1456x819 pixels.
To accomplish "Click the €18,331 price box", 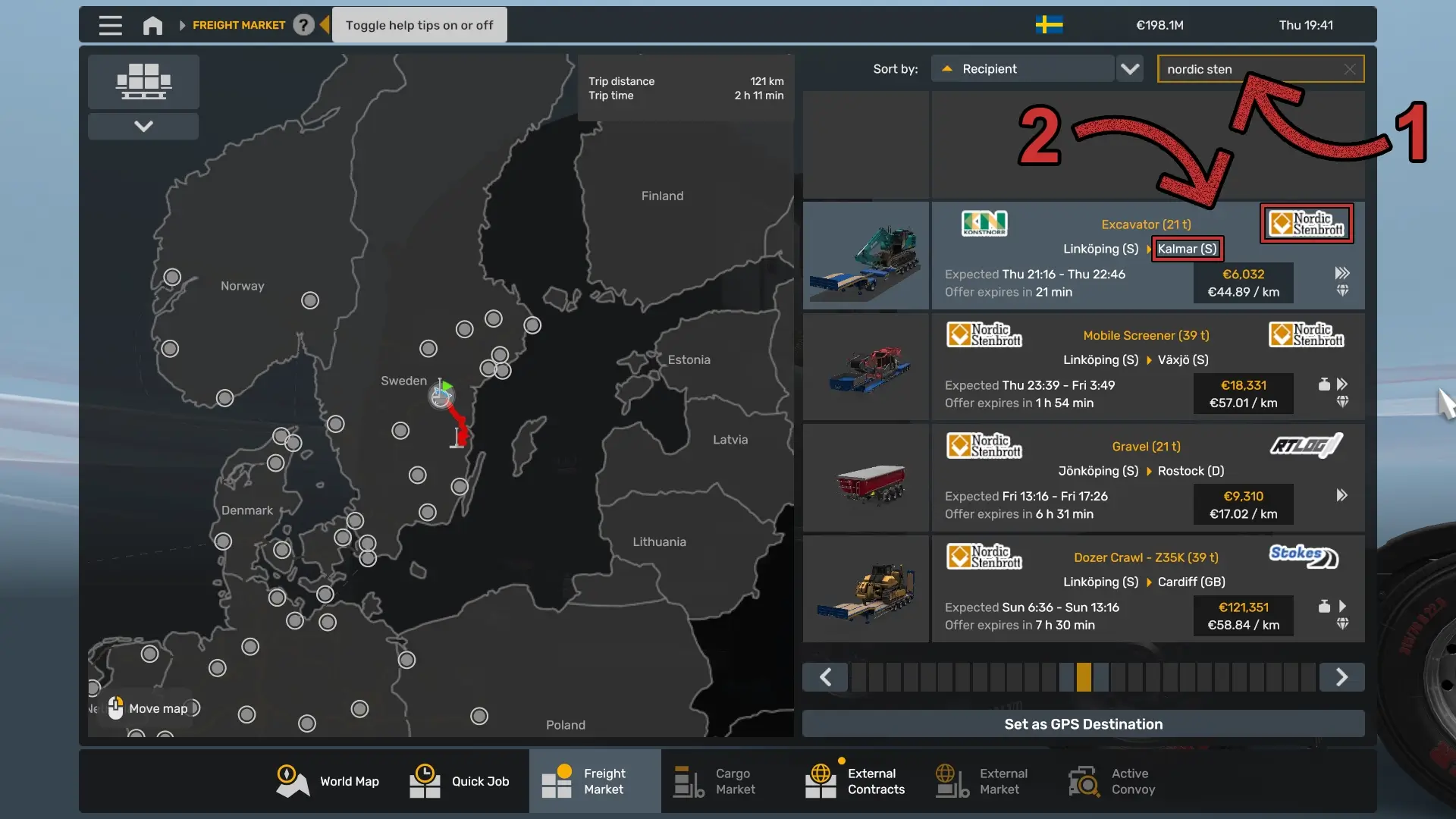I will click(x=1243, y=394).
